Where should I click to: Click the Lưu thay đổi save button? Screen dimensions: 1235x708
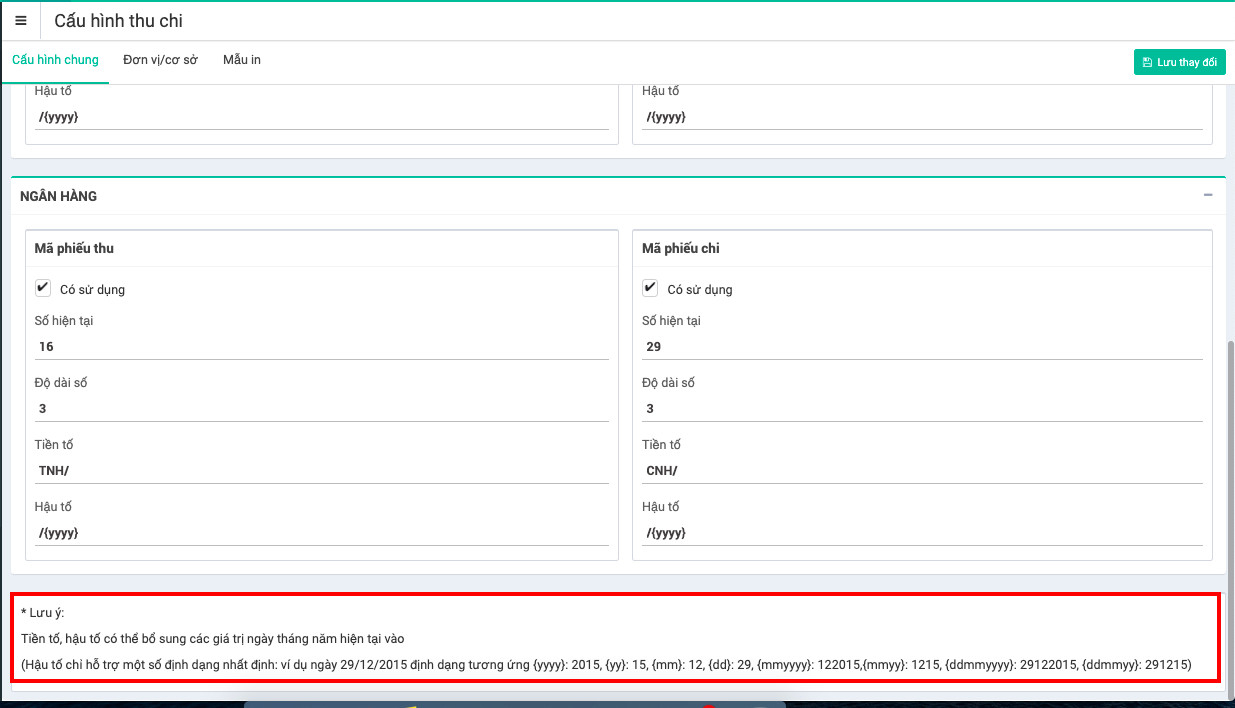[1179, 62]
